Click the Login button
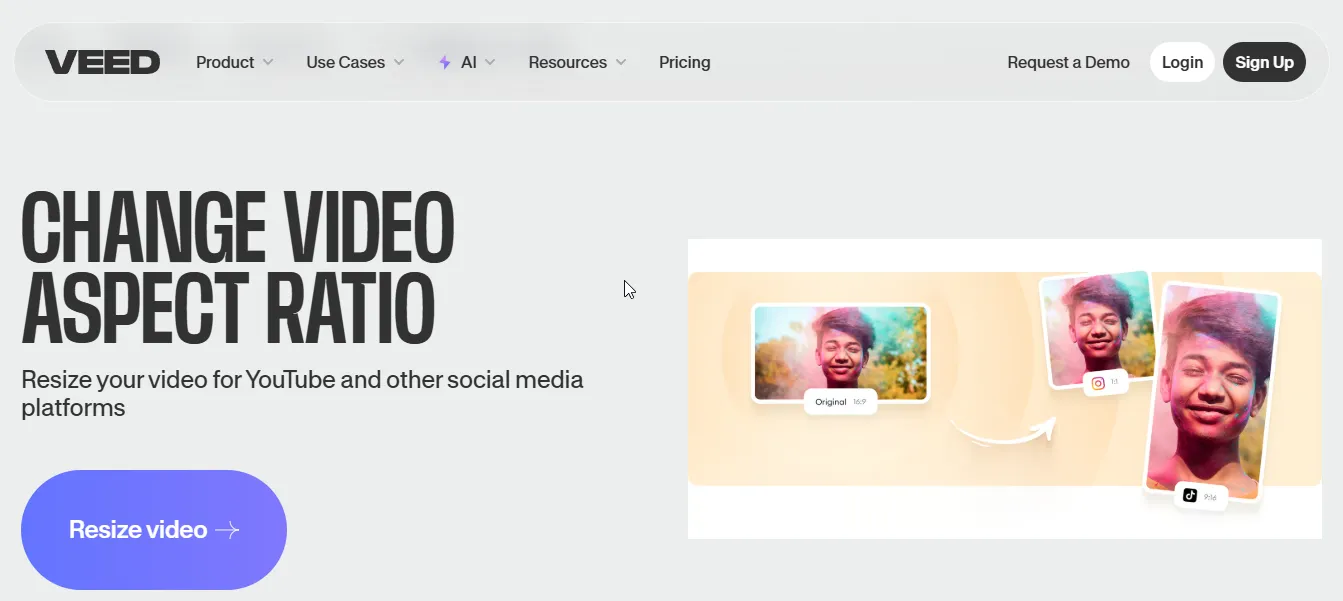The width and height of the screenshot is (1343, 601). [1182, 61]
